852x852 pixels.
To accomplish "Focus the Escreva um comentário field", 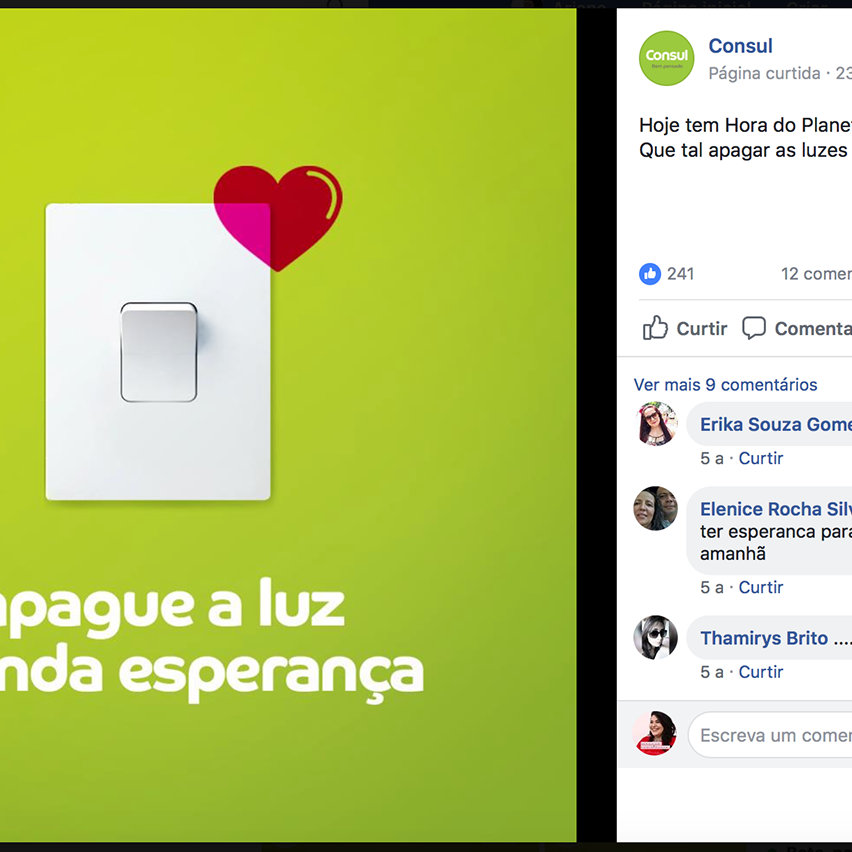I will [770, 735].
